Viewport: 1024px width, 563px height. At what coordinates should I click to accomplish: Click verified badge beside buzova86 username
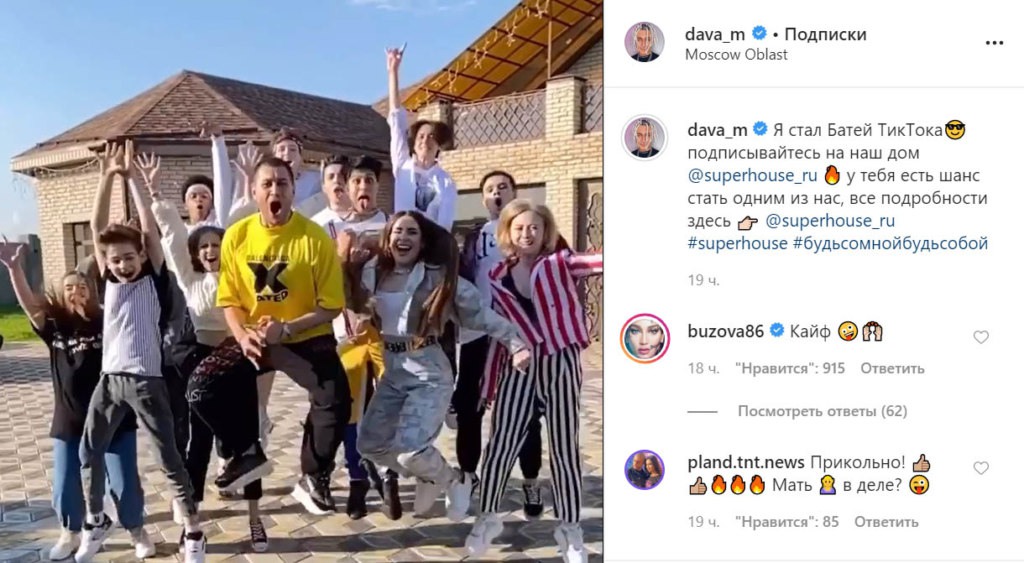(x=776, y=331)
